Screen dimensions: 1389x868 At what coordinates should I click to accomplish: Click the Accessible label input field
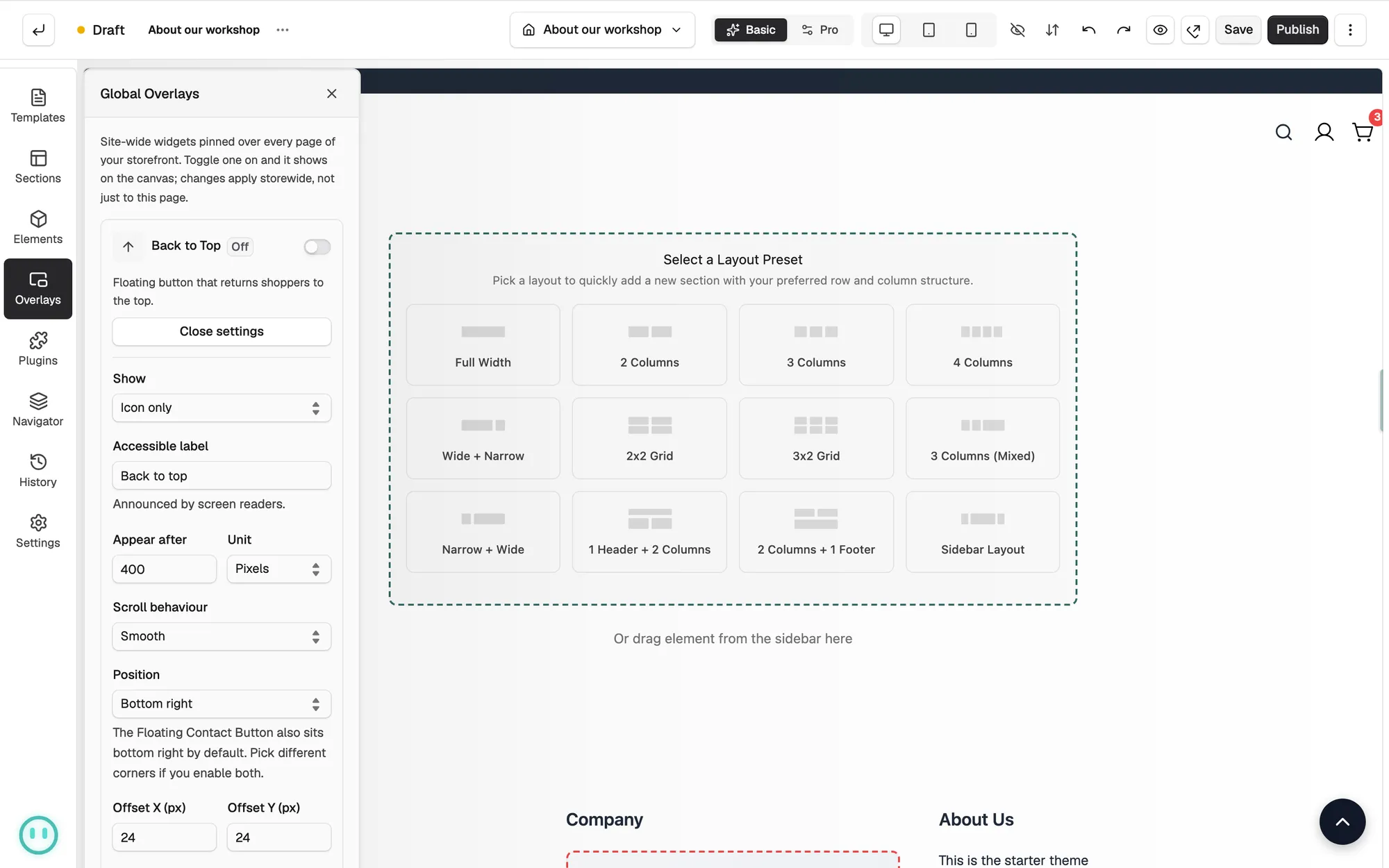click(222, 476)
